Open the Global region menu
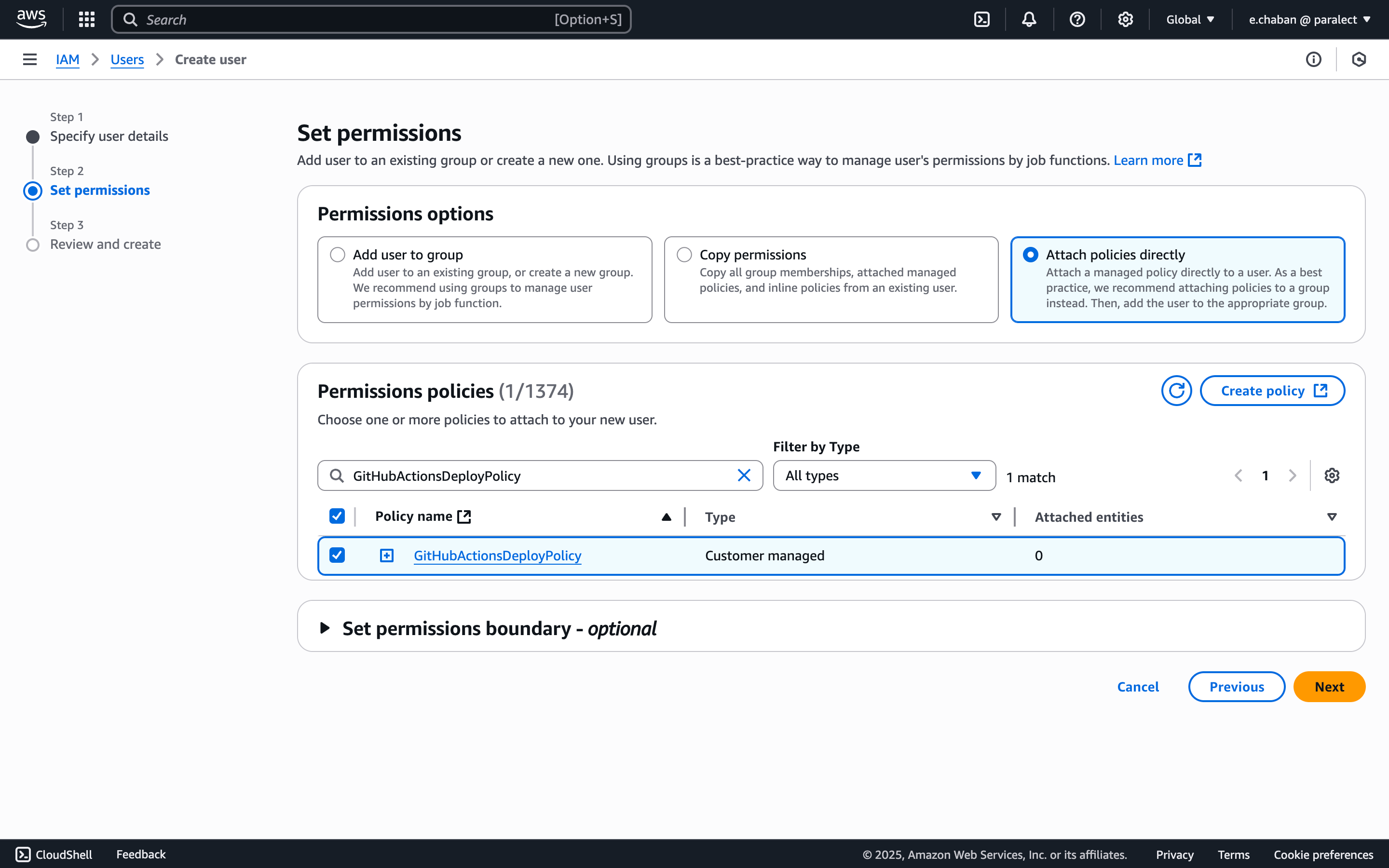The image size is (1389, 868). pyautogui.click(x=1190, y=19)
